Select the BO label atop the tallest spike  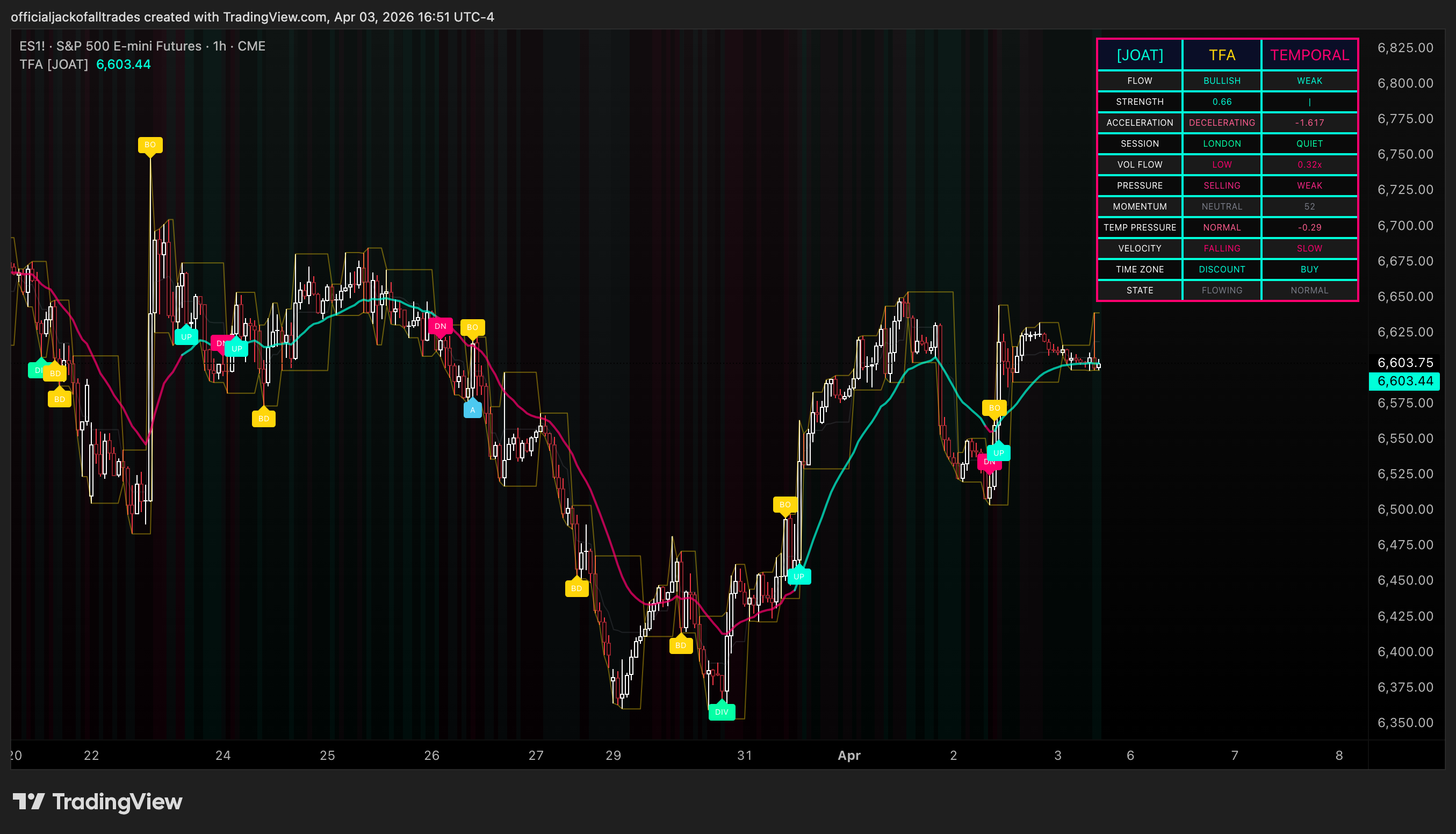[150, 145]
